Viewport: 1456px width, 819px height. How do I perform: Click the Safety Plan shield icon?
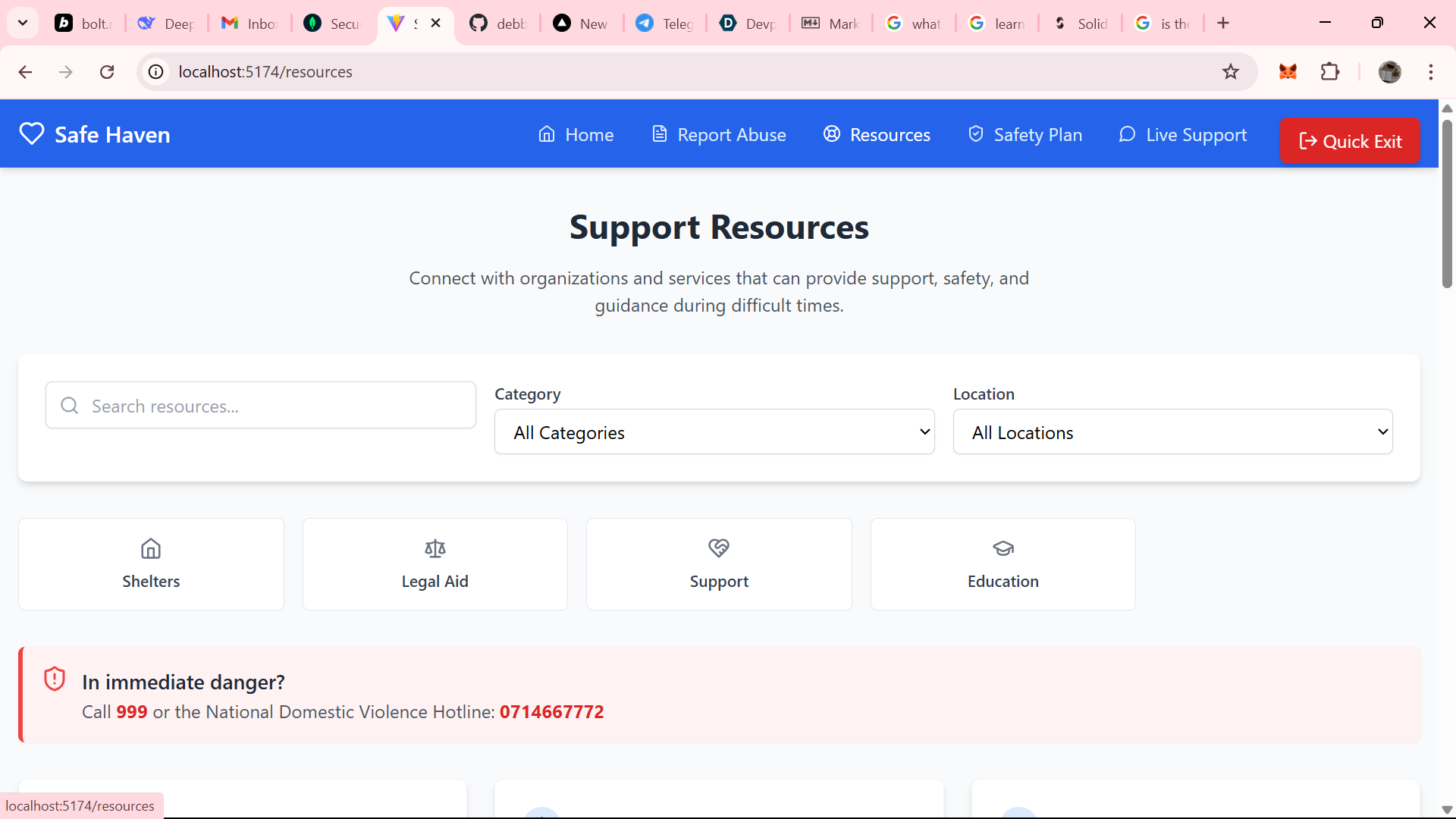point(975,133)
